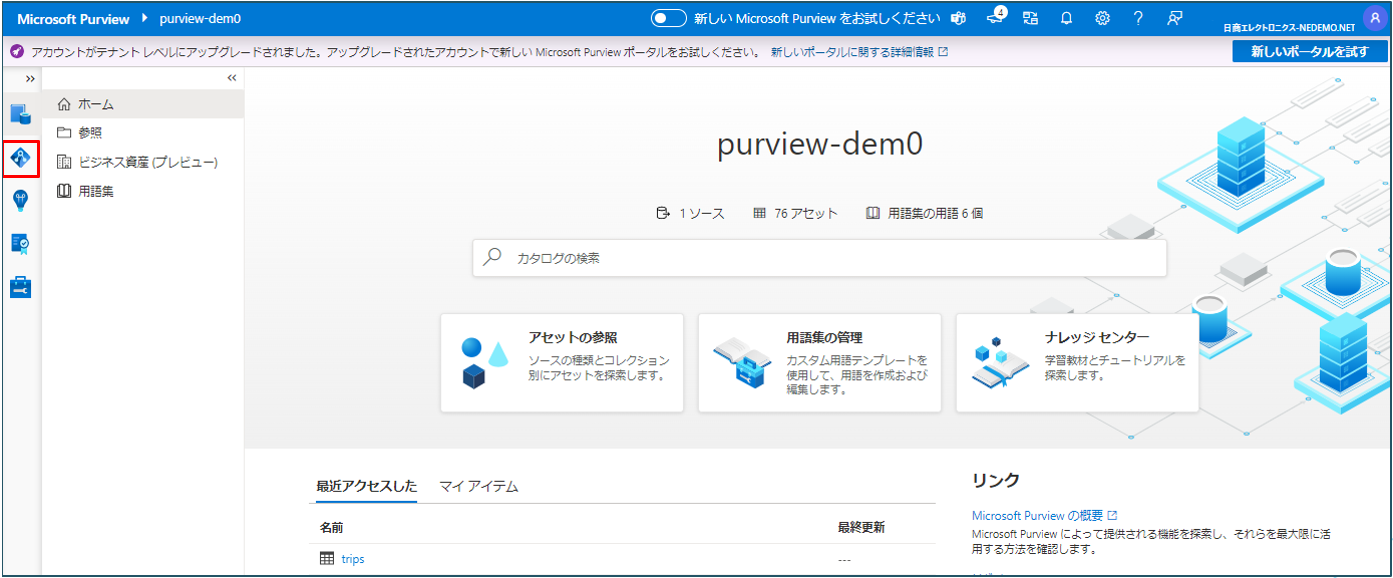Open the Data Map icon in left rail

[21, 113]
